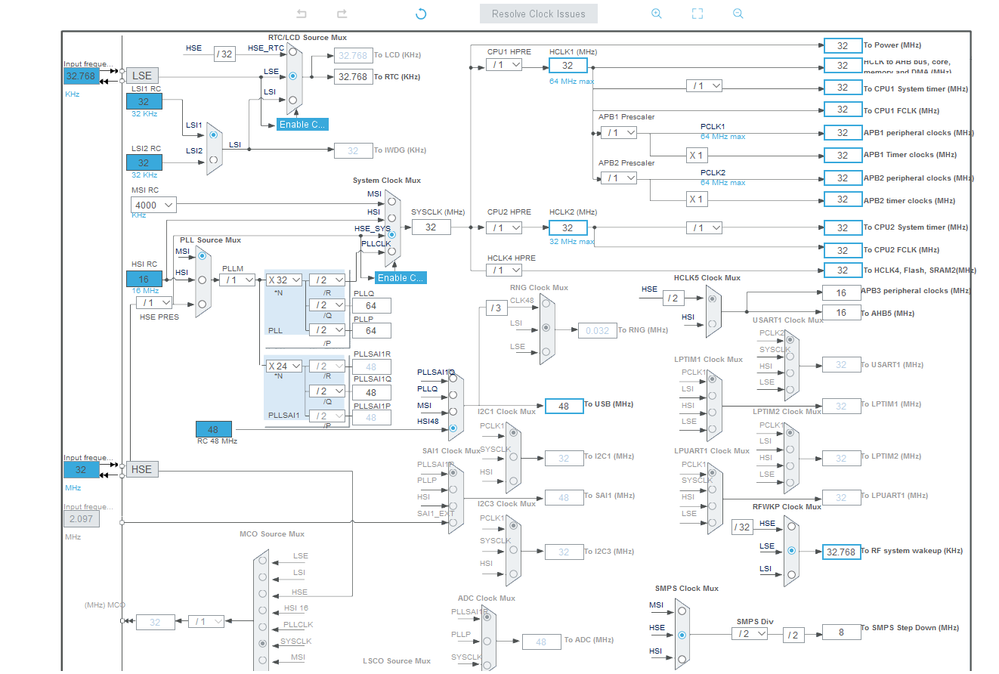Click LSI2 RC 32 value box
The height and width of the screenshot is (674, 999).
pyautogui.click(x=144, y=163)
